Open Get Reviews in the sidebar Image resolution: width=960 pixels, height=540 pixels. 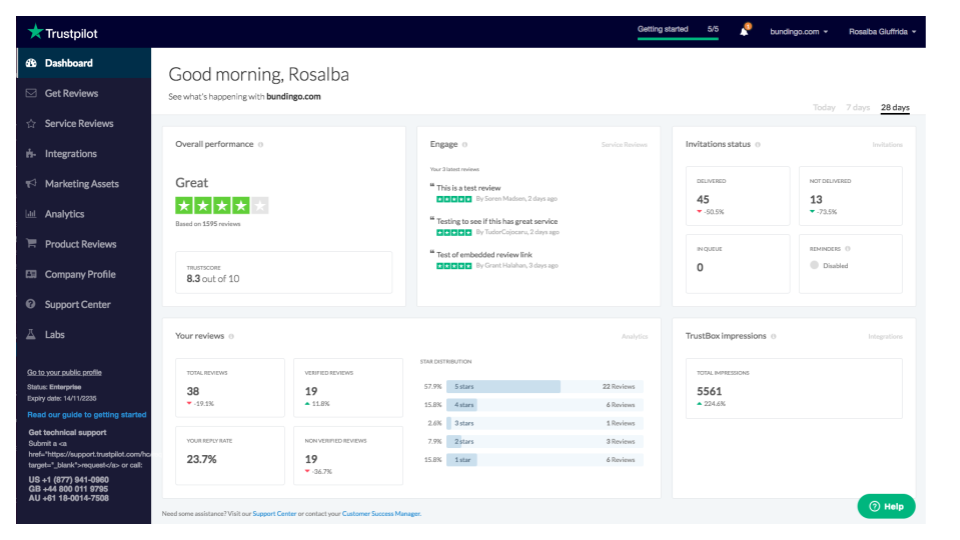[x=84, y=93]
